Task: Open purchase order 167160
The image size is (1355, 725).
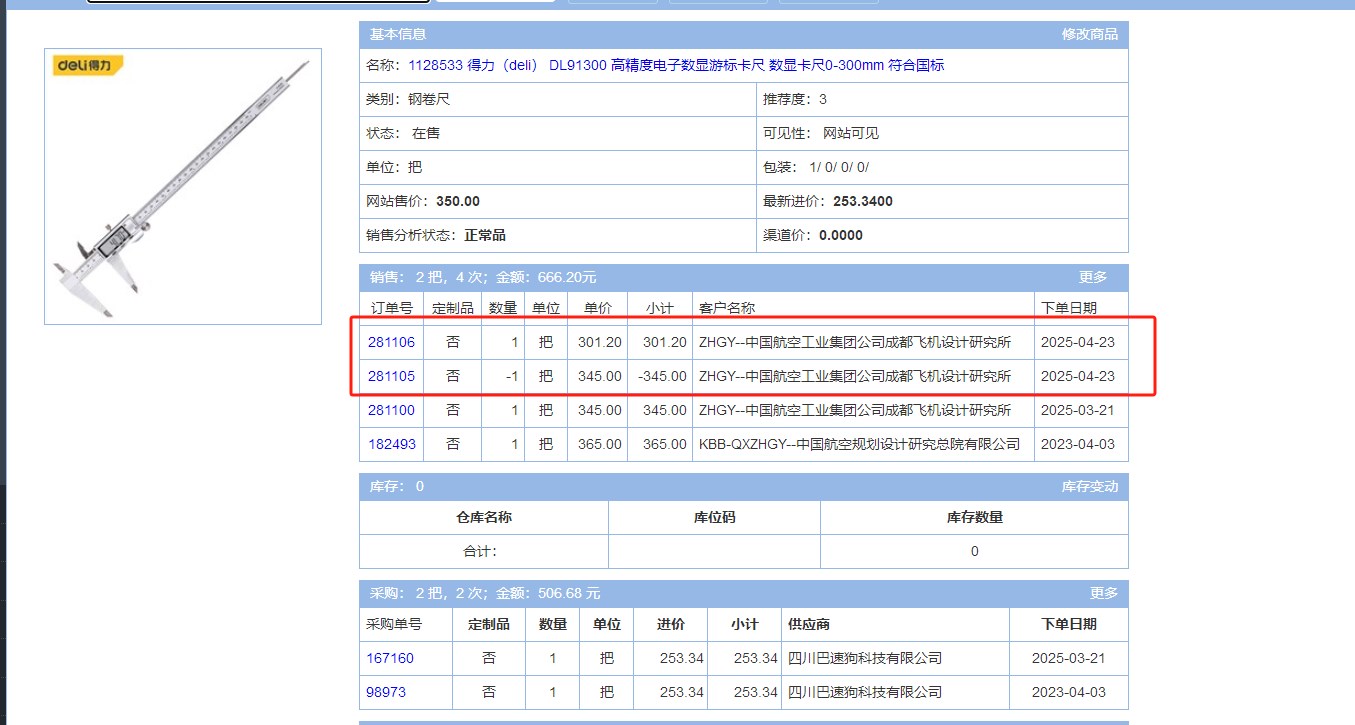Action: tap(390, 658)
